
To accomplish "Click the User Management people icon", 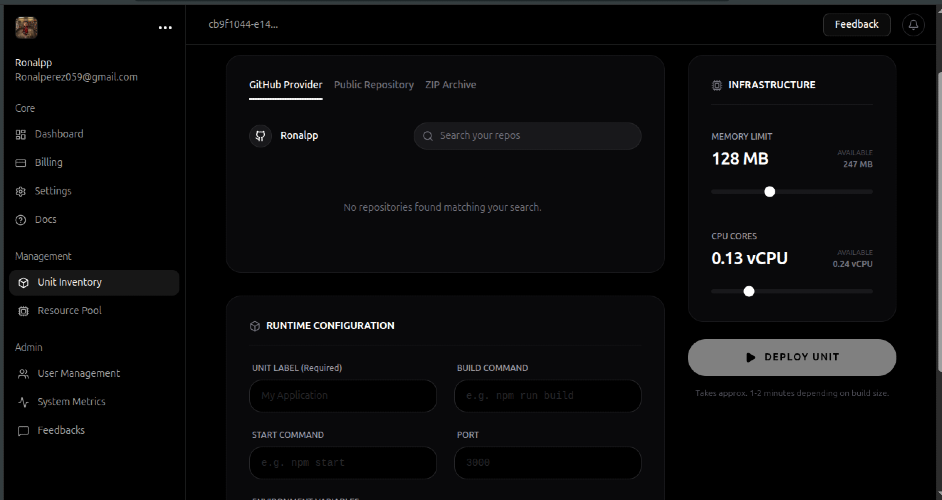I will click(24, 374).
